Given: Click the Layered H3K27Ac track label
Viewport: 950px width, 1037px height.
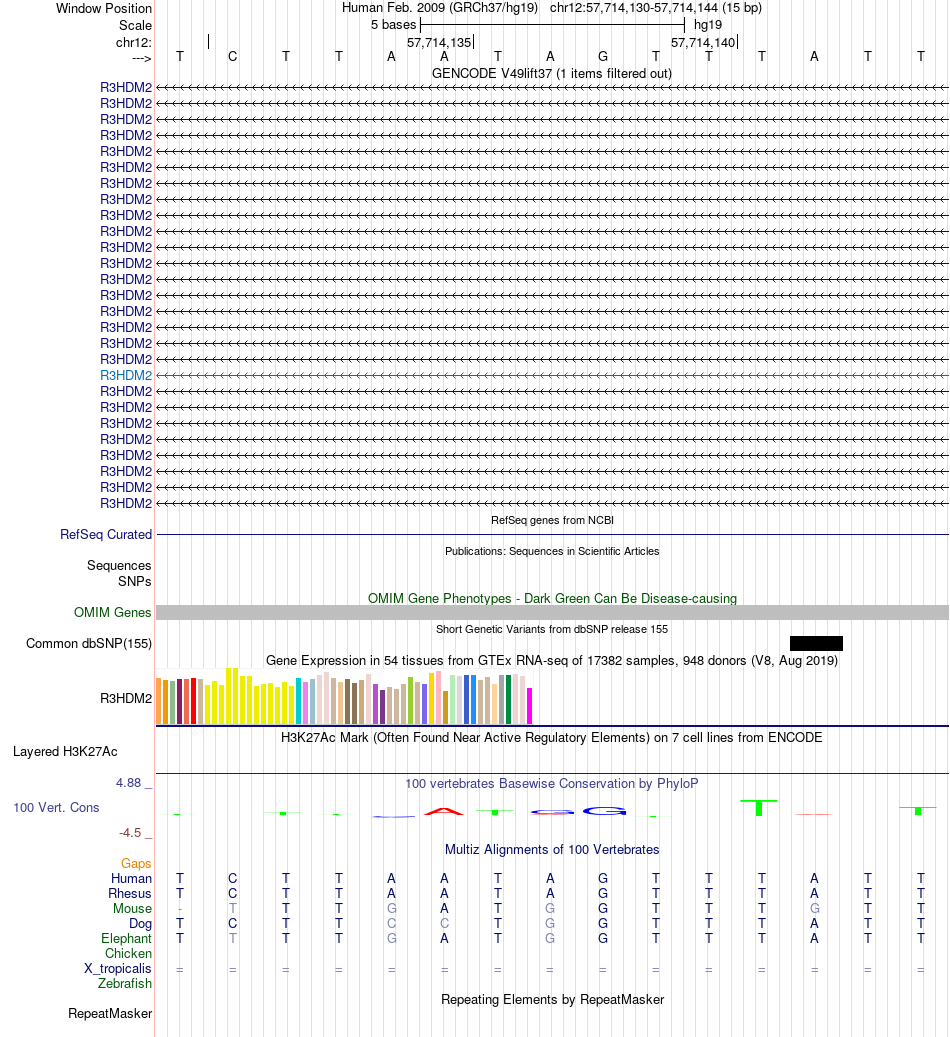Looking at the screenshot, I should pos(65,751).
